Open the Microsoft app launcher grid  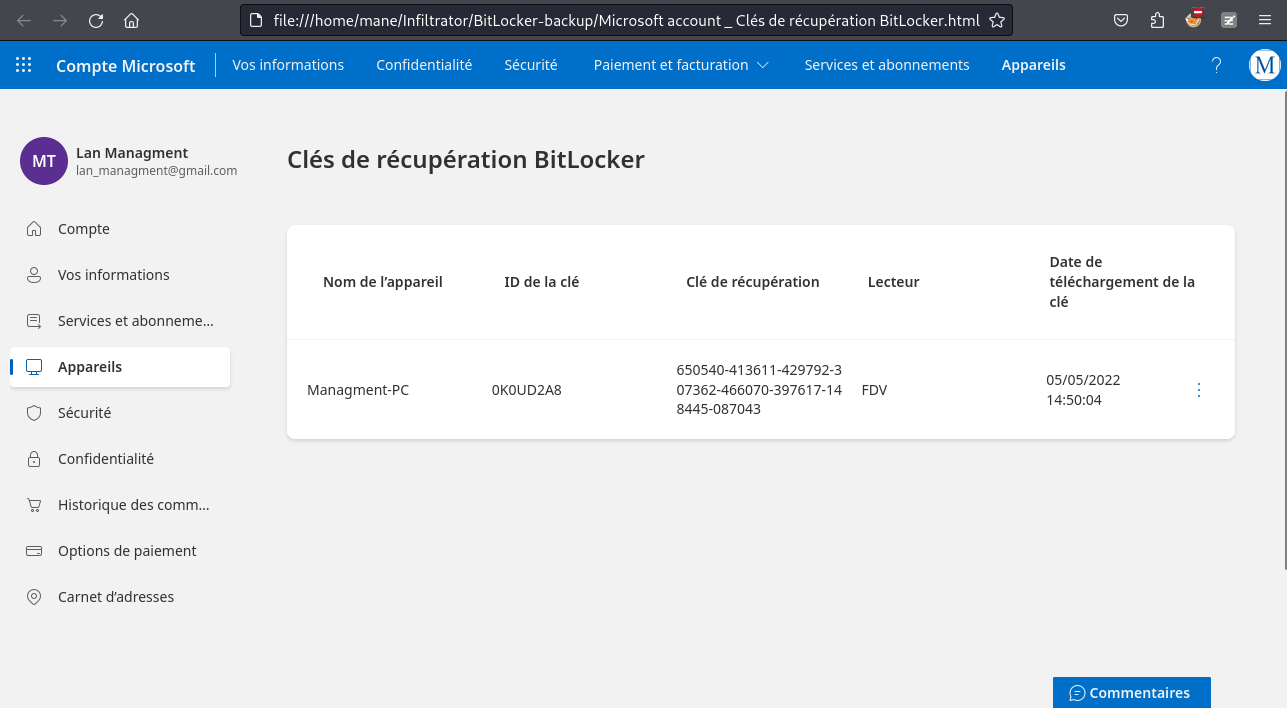tap(24, 65)
